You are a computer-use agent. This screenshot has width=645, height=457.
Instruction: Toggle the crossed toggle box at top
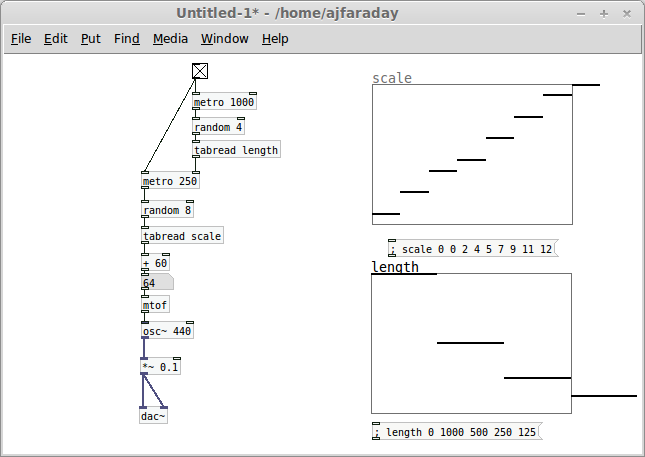coord(200,71)
